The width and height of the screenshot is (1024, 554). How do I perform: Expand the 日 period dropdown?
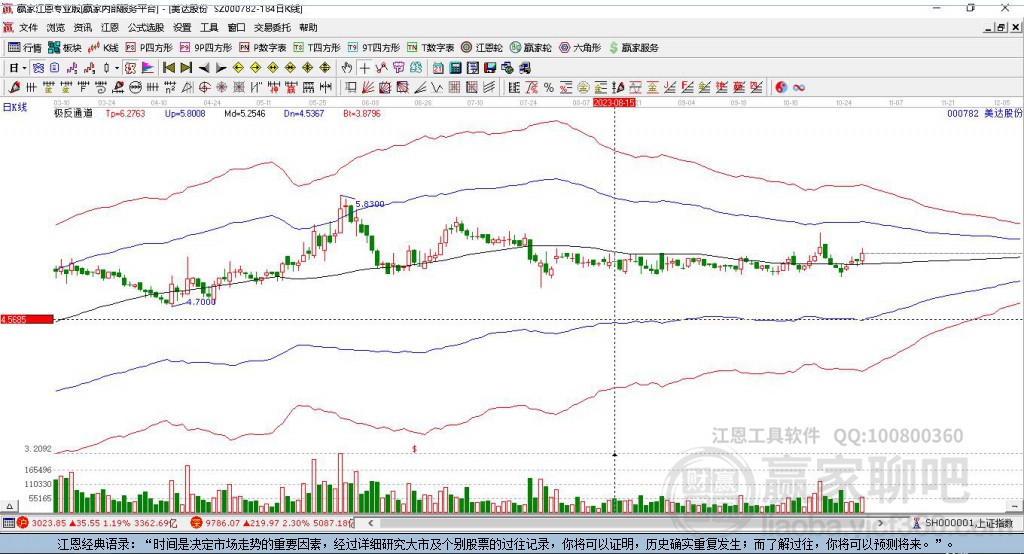pyautogui.click(x=24, y=68)
